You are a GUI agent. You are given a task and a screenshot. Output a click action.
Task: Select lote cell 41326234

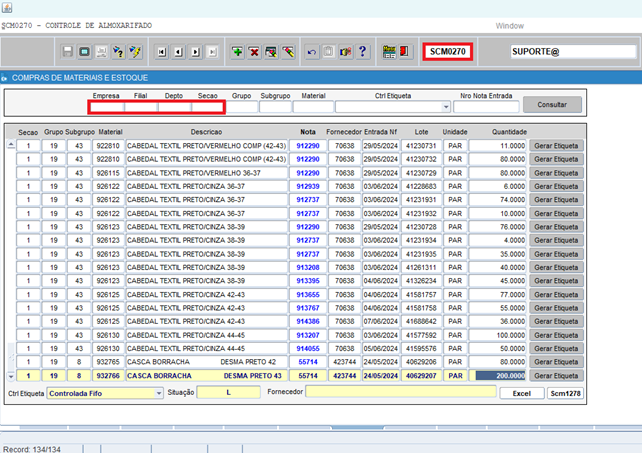(x=421, y=281)
